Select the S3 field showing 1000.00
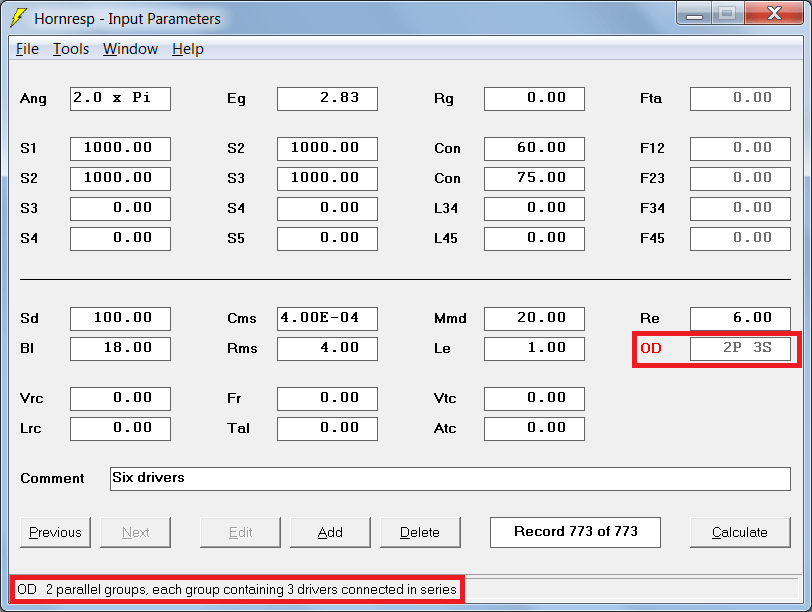Image resolution: width=812 pixels, height=612 pixels. 327,179
